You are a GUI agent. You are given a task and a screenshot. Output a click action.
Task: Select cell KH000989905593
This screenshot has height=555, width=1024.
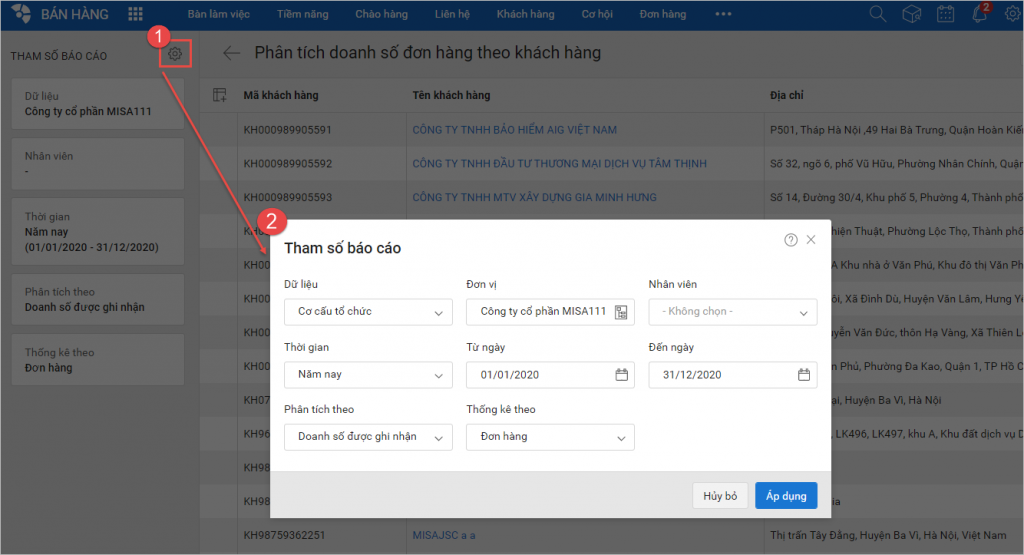(x=287, y=197)
